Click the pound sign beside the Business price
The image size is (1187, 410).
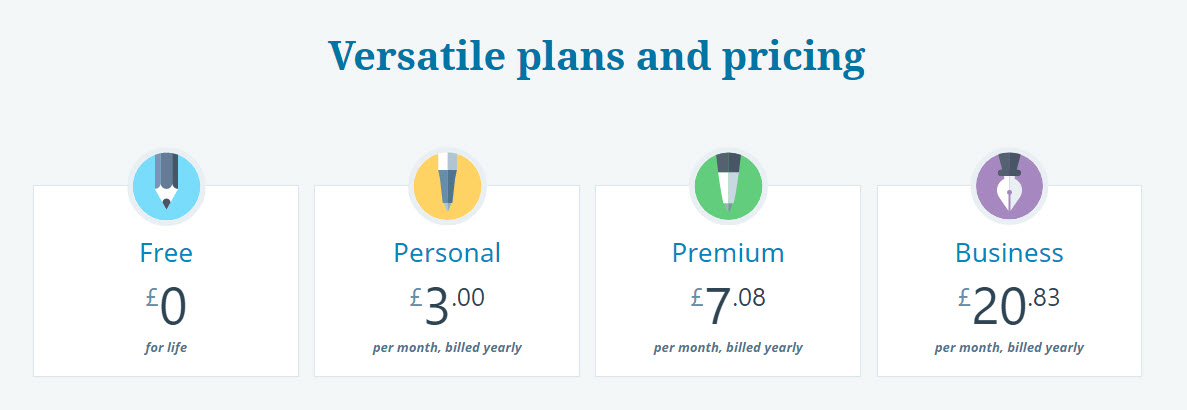[x=964, y=297]
